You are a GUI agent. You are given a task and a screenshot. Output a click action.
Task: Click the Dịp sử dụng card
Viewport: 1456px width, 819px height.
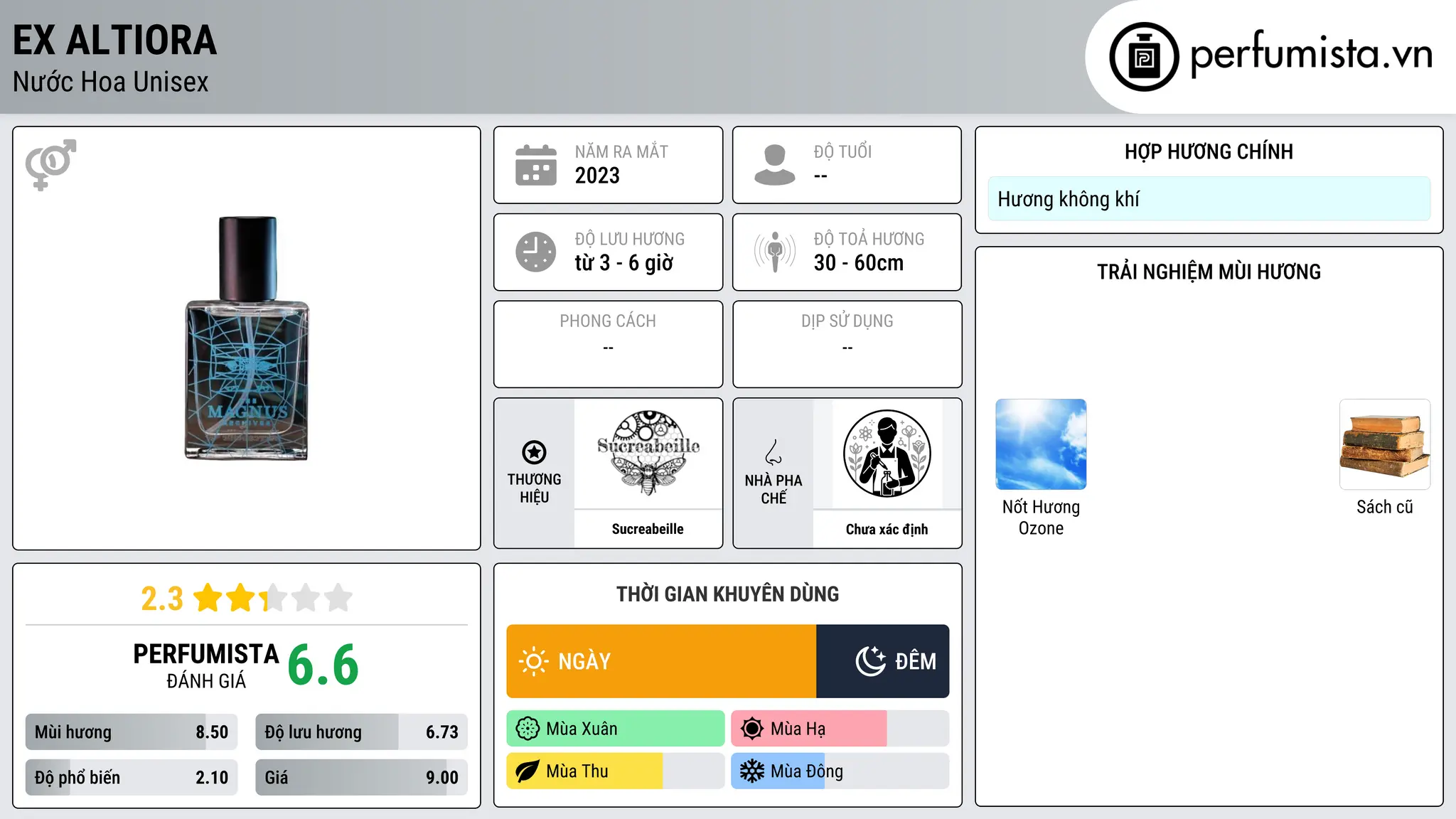(847, 344)
